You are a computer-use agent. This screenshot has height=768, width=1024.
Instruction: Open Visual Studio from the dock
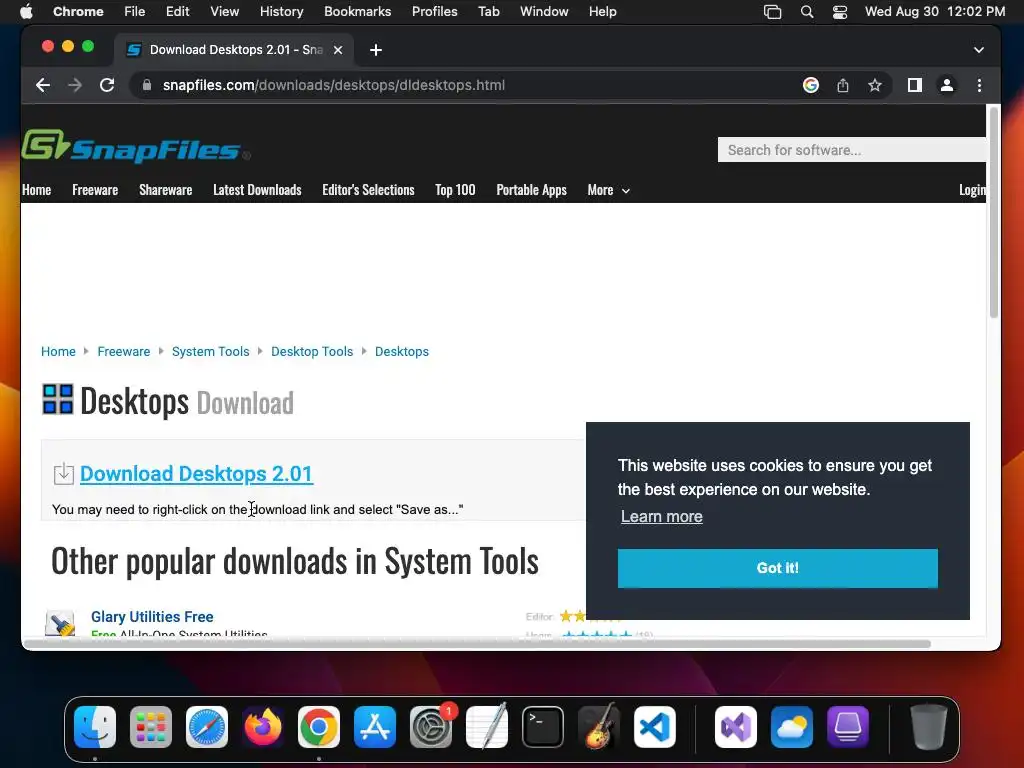pos(736,727)
